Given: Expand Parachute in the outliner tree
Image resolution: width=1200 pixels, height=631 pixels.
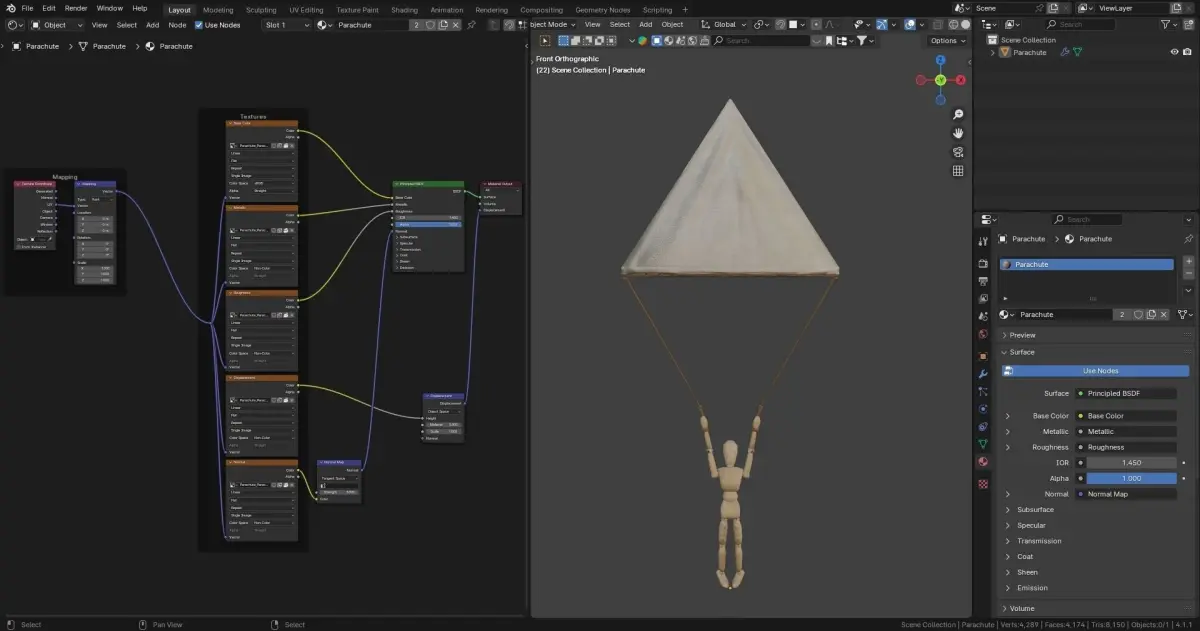Looking at the screenshot, I should (x=993, y=52).
